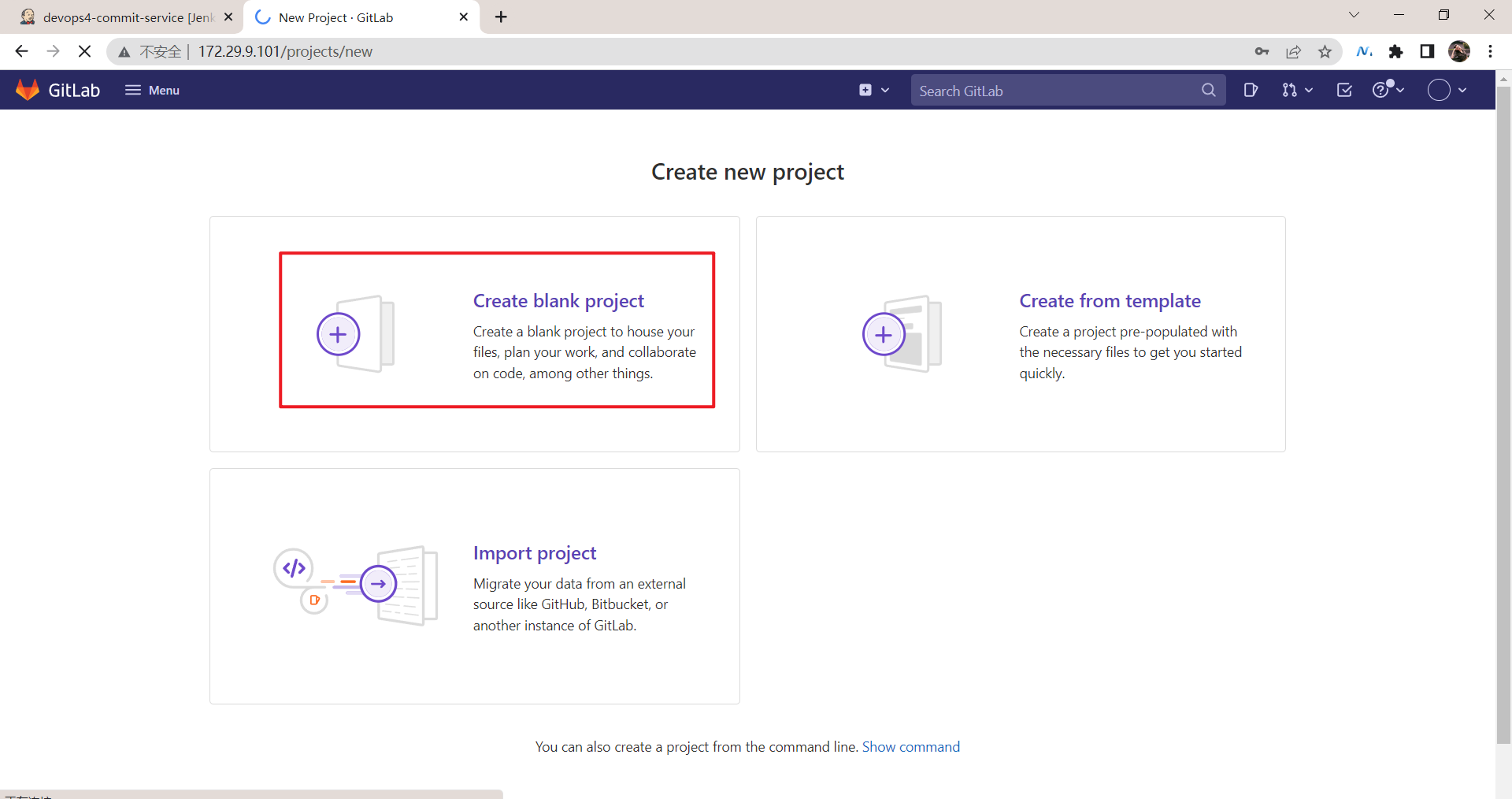Click the create new plus icon
Viewport: 1512px width, 799px height.
point(865,90)
